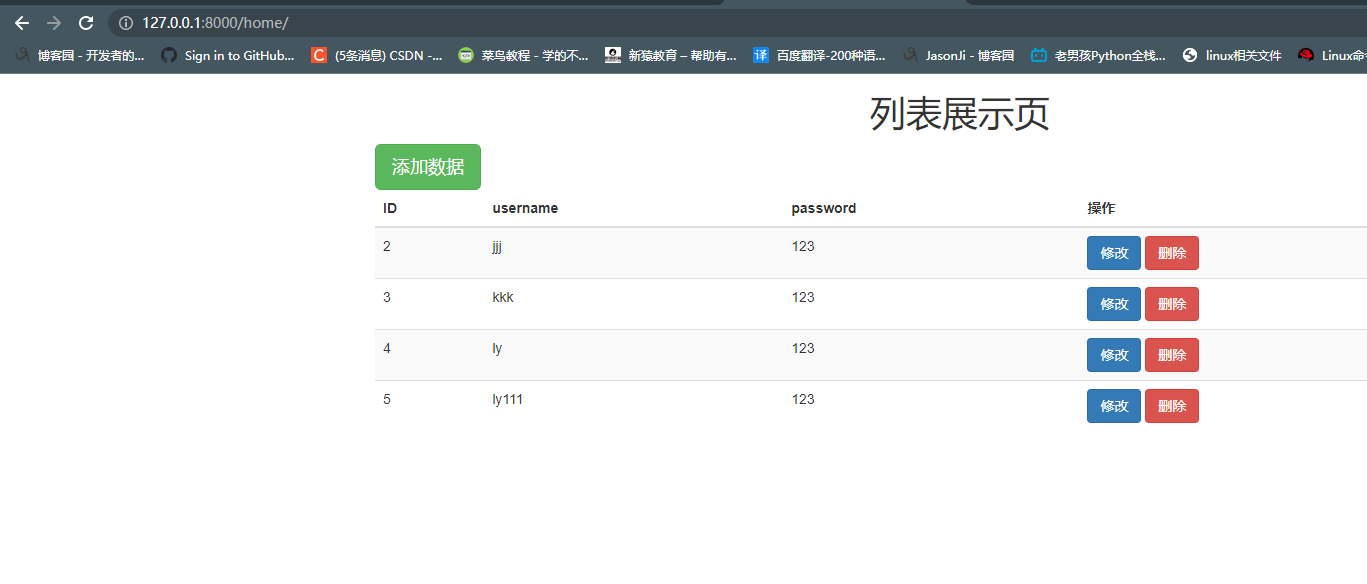The image size is (1367, 584).
Task: Open the JasonJi - 博客园 bookmark
Action: 958,56
